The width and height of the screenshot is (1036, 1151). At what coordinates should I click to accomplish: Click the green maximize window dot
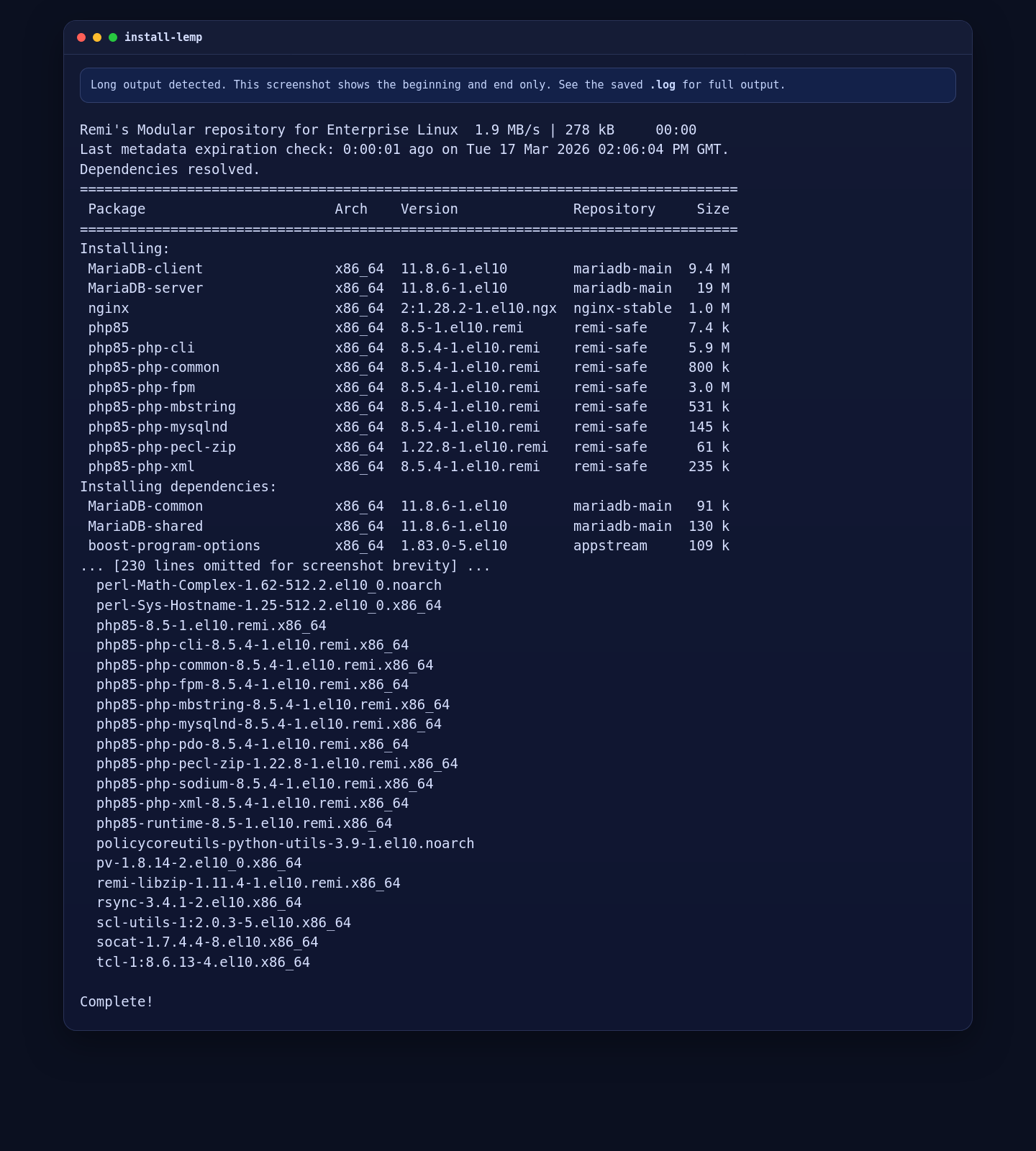[113, 37]
